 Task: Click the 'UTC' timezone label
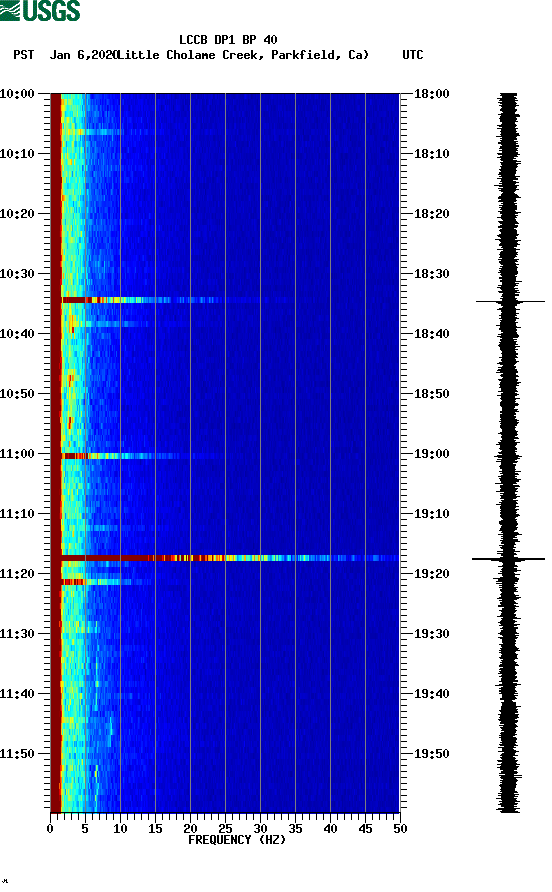413,55
